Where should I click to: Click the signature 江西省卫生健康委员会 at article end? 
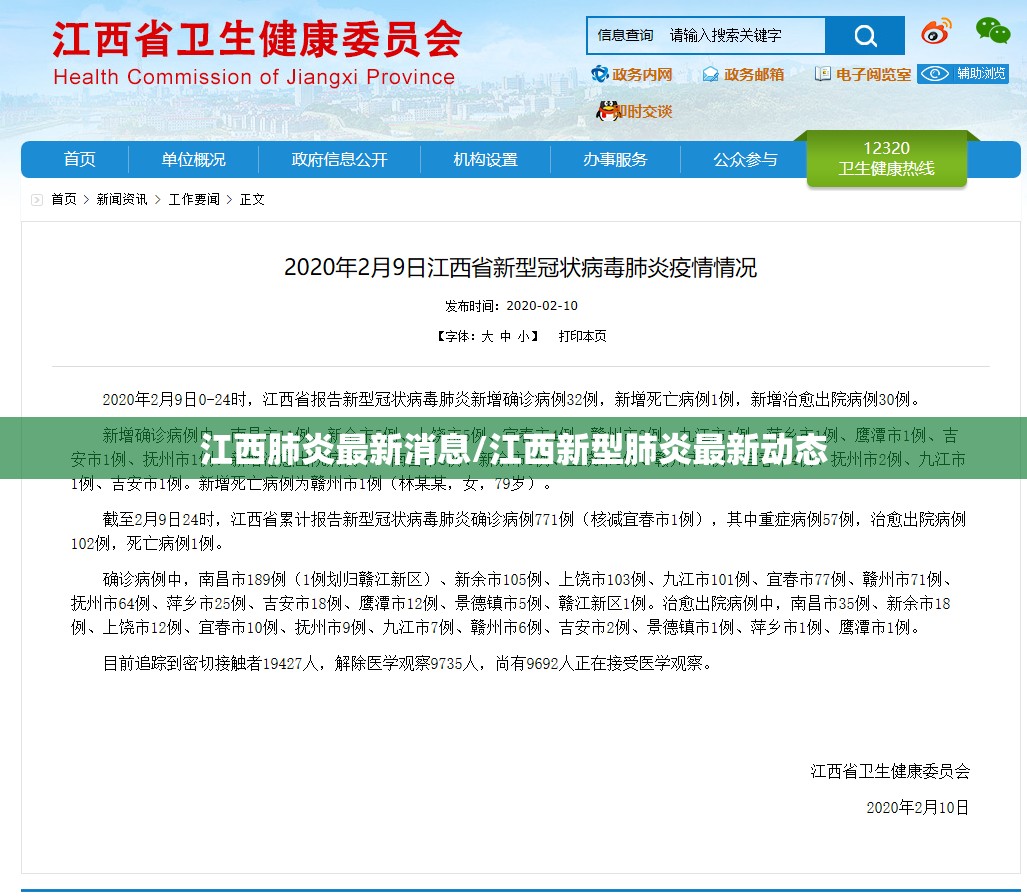(x=889, y=772)
